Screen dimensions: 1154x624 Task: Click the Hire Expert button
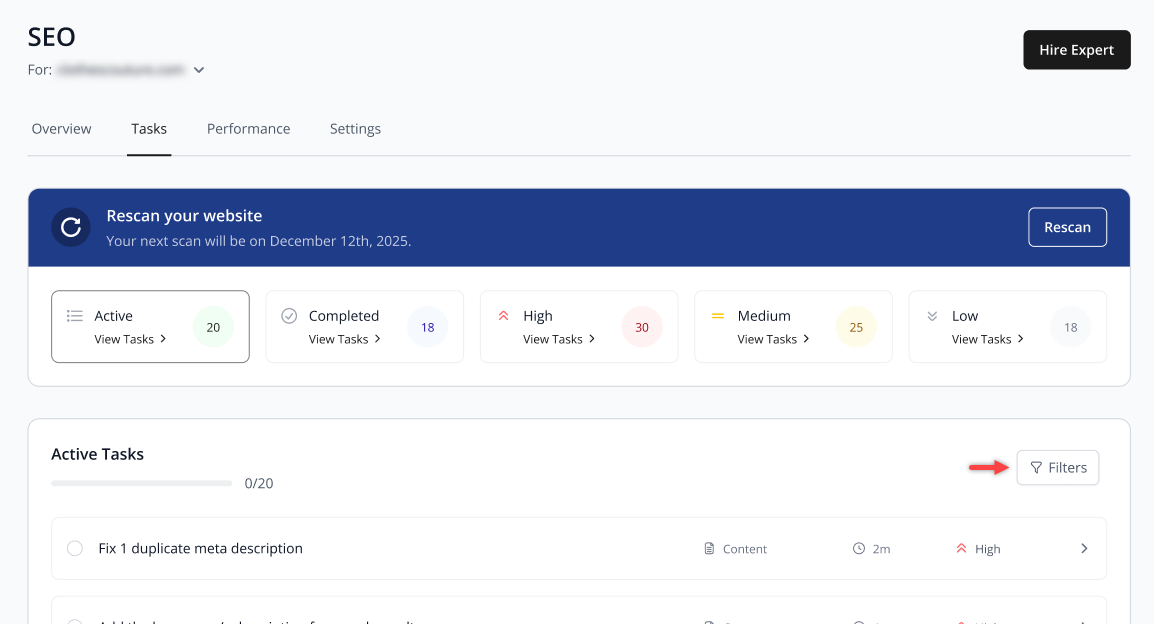pyautogui.click(x=1077, y=50)
